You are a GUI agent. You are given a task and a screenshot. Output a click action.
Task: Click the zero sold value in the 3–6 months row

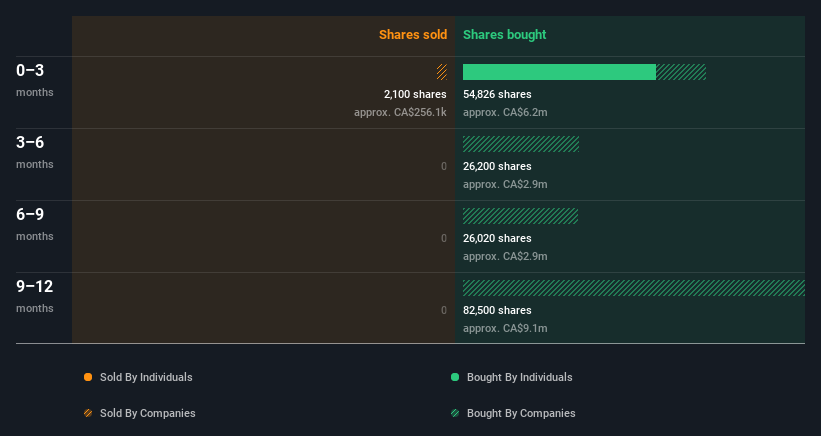[443, 166]
